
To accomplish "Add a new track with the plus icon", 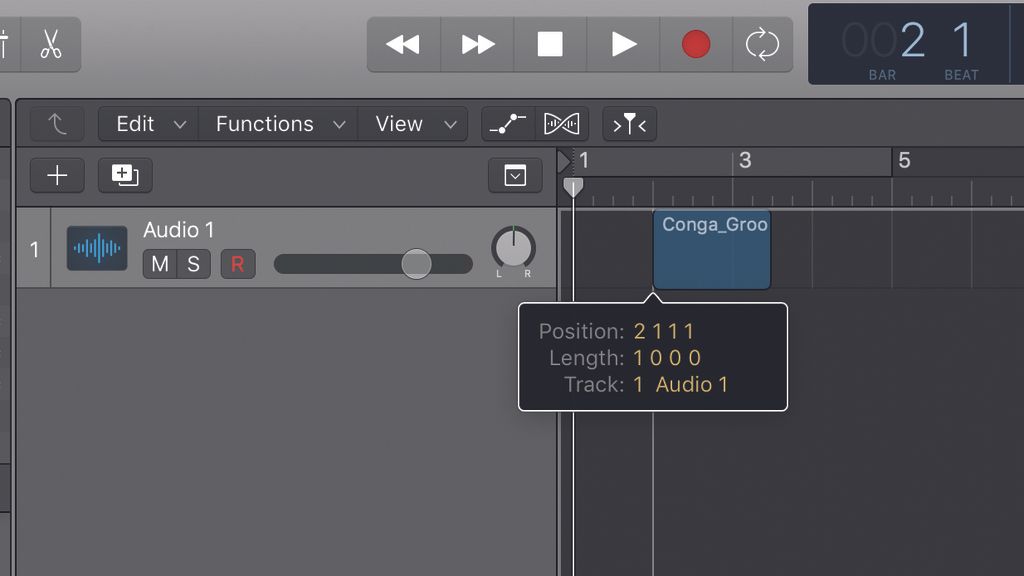I will pyautogui.click(x=57, y=174).
